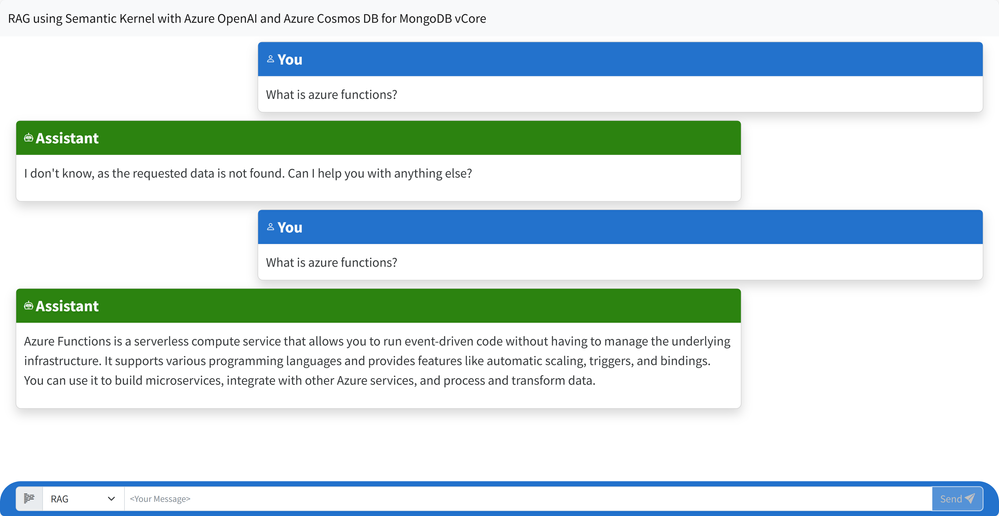Focus the Your Message input field
999x516 pixels.
tap(528, 499)
